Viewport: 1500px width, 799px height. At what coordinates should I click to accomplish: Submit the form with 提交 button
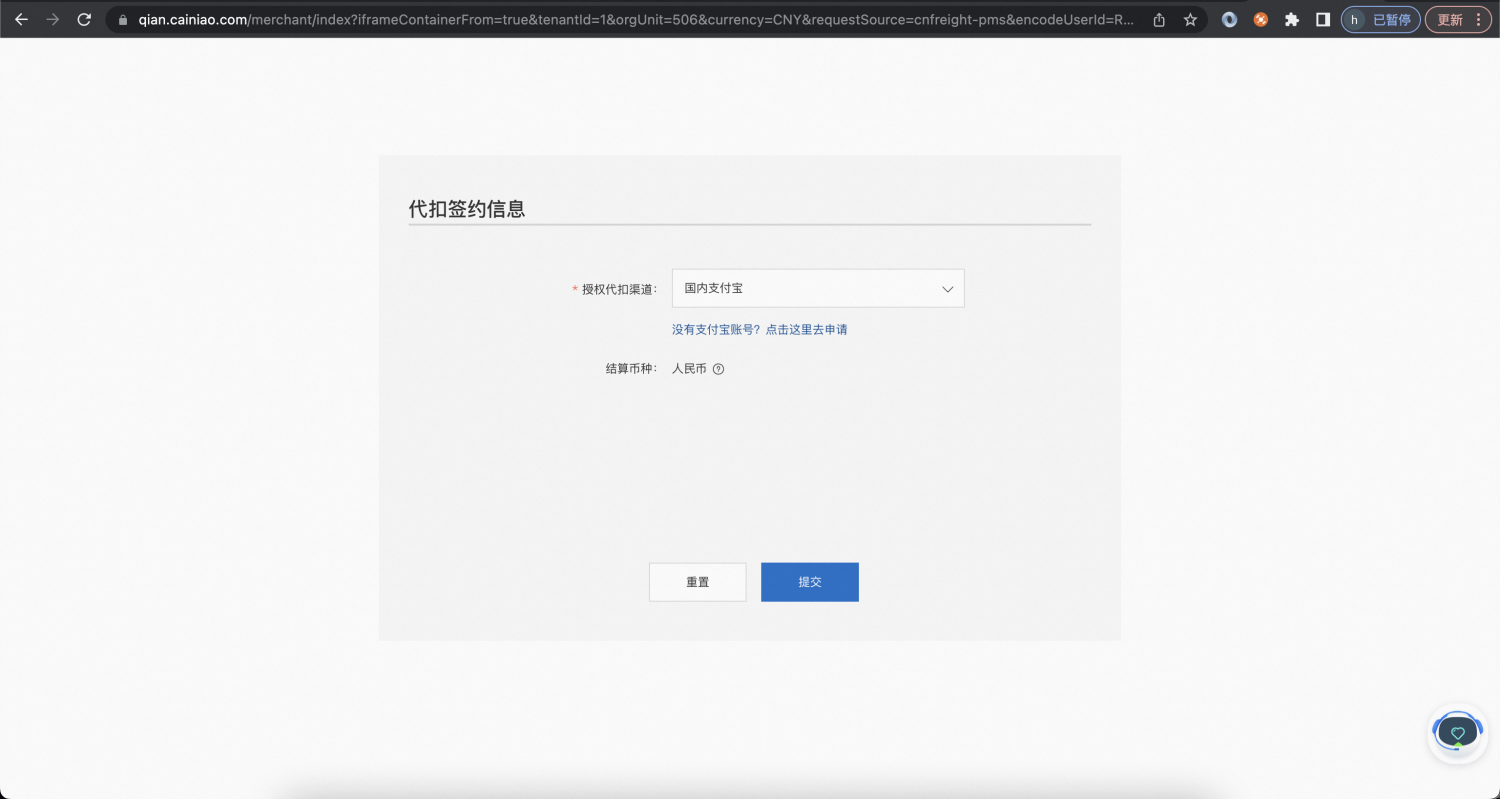pyautogui.click(x=810, y=582)
